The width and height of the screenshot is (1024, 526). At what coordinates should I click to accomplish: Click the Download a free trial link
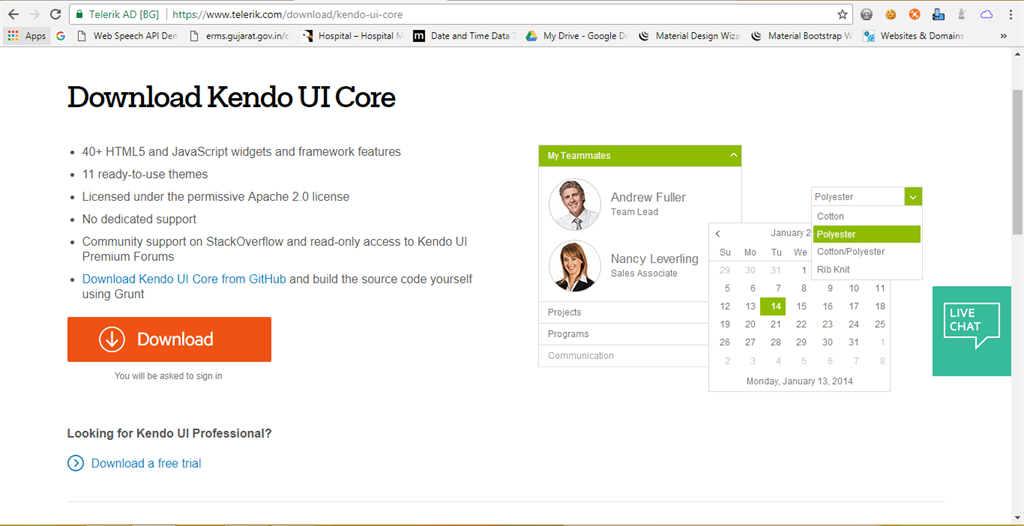pos(146,463)
